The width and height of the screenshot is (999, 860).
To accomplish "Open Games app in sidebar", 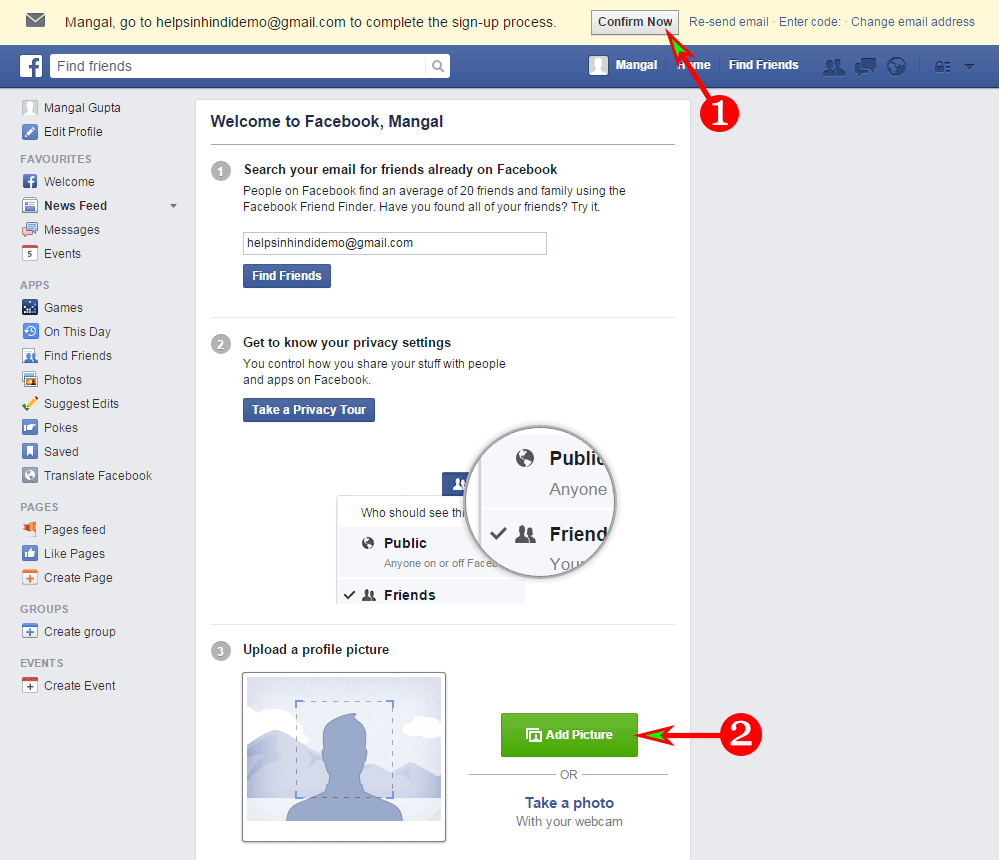I will click(x=52, y=308).
